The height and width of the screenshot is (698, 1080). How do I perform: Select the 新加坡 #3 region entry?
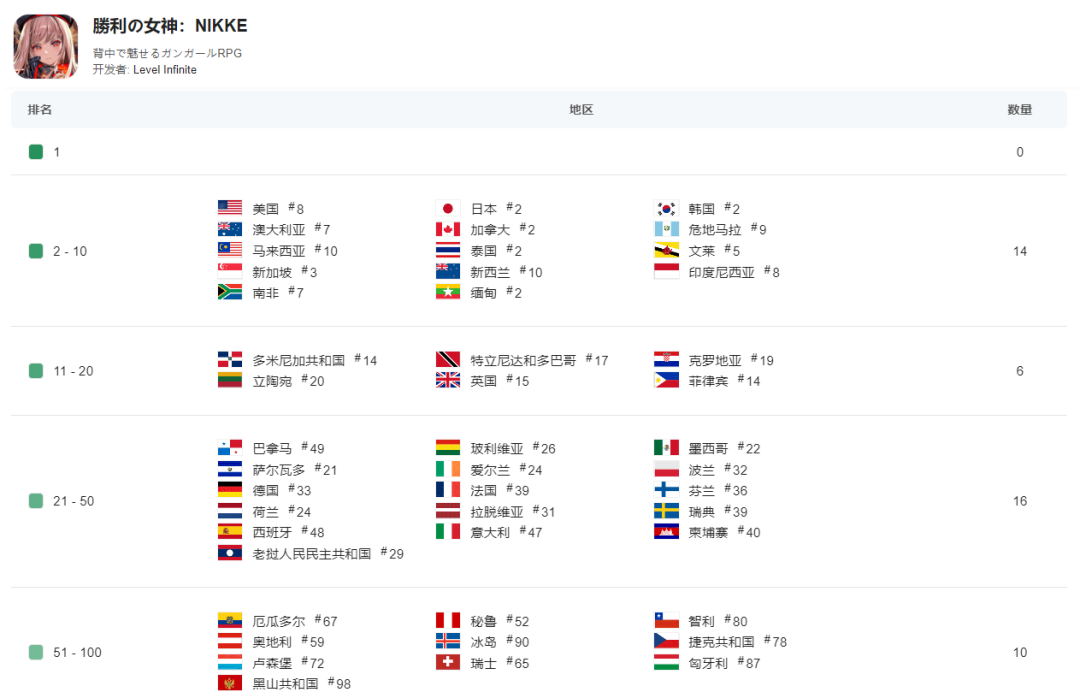click(271, 272)
